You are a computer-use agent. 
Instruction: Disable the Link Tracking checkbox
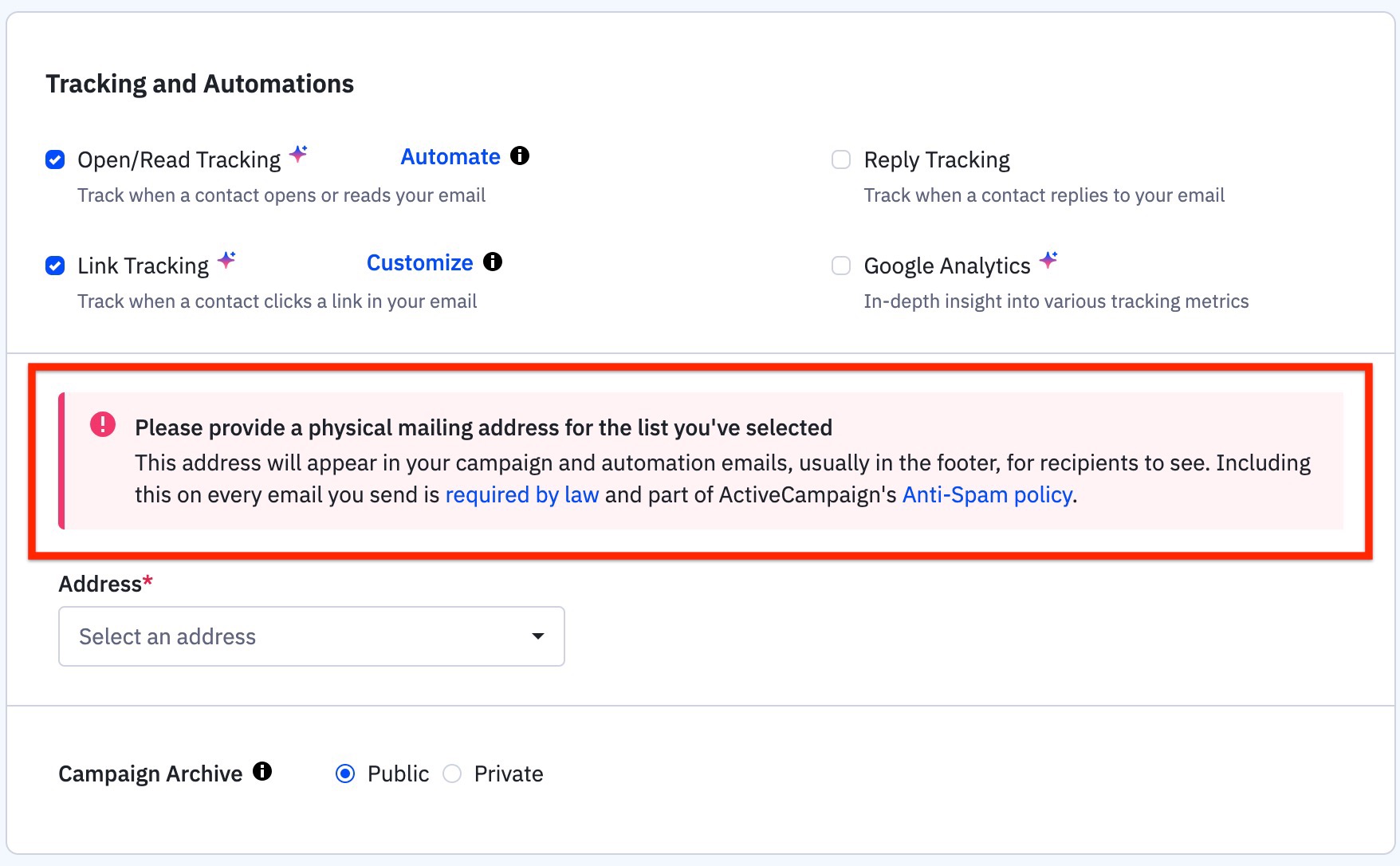pos(55,266)
